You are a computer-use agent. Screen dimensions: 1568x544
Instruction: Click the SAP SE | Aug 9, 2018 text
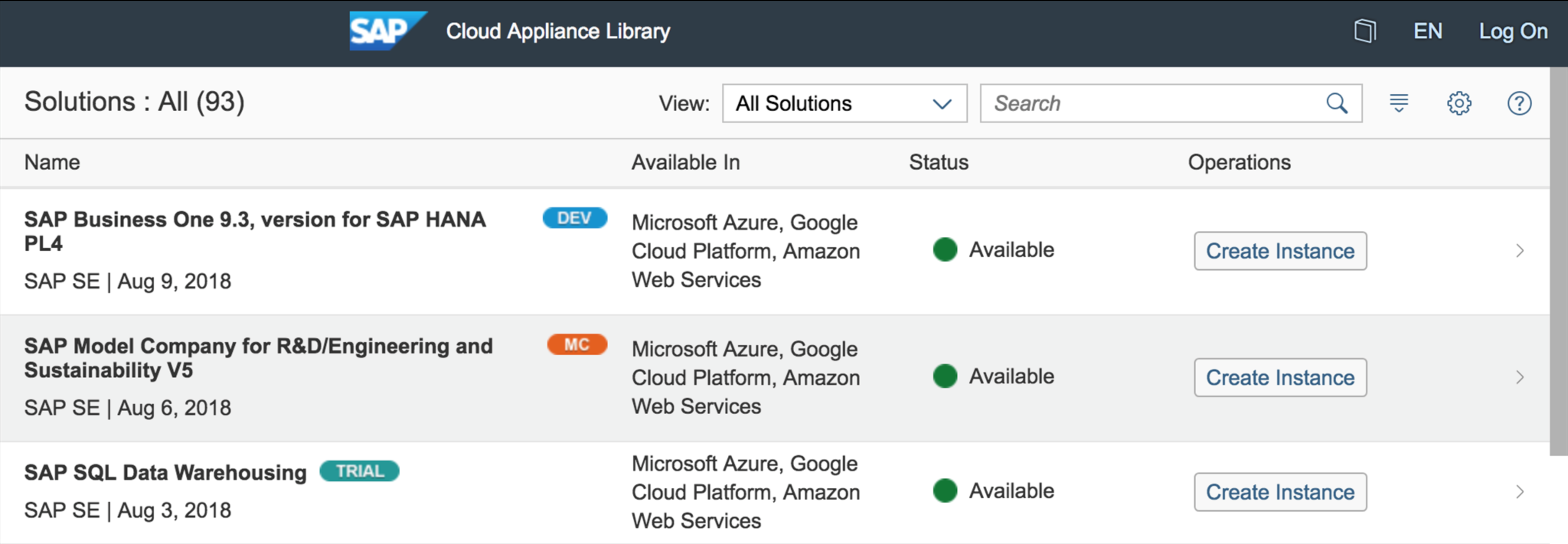128,282
